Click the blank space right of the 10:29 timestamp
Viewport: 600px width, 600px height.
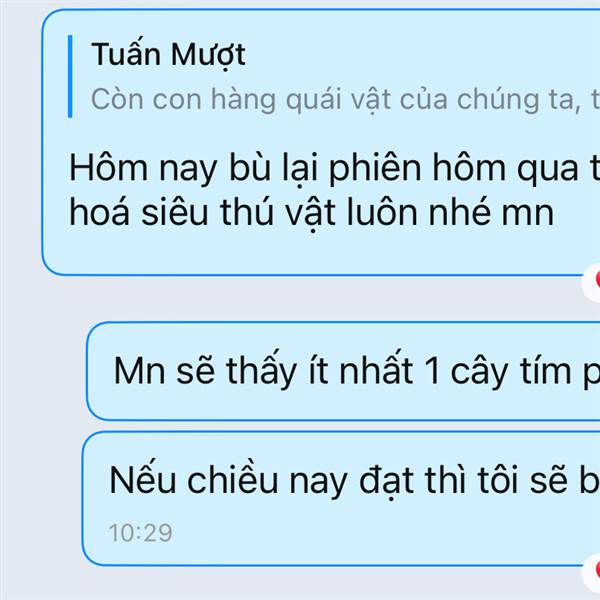(x=375, y=533)
